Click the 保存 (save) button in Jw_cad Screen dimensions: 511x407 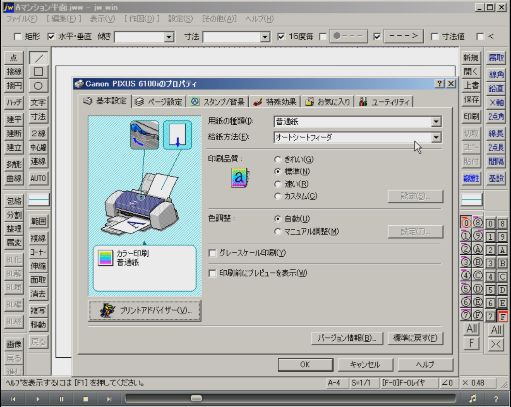tap(471, 100)
